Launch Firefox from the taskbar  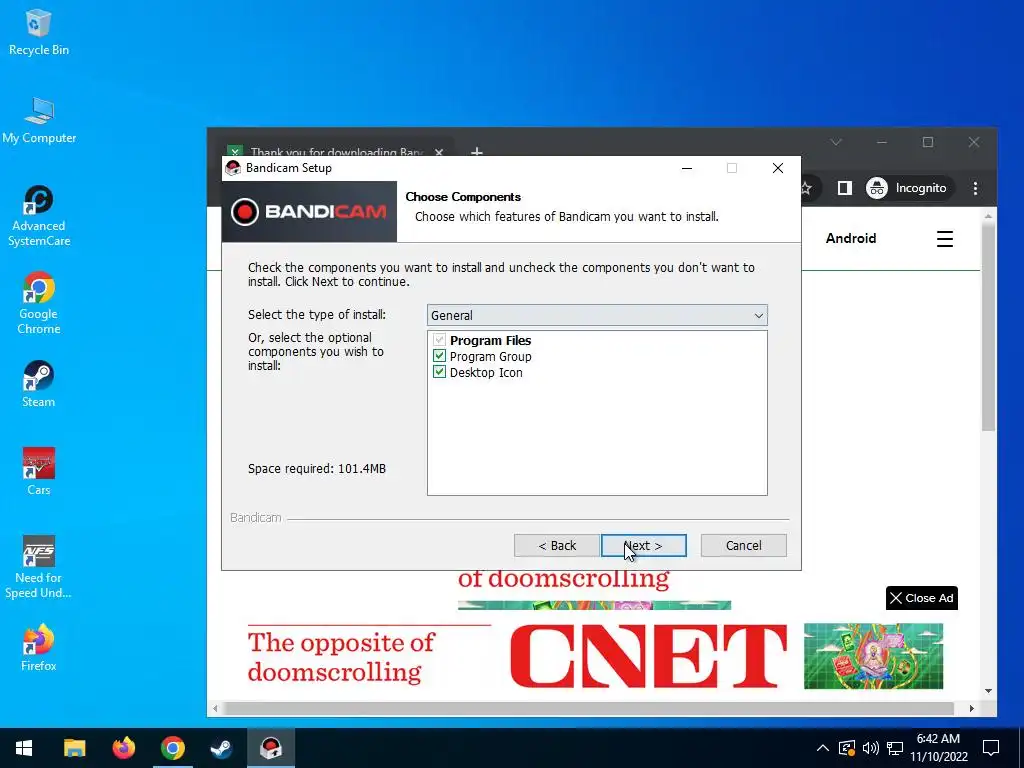pos(123,748)
